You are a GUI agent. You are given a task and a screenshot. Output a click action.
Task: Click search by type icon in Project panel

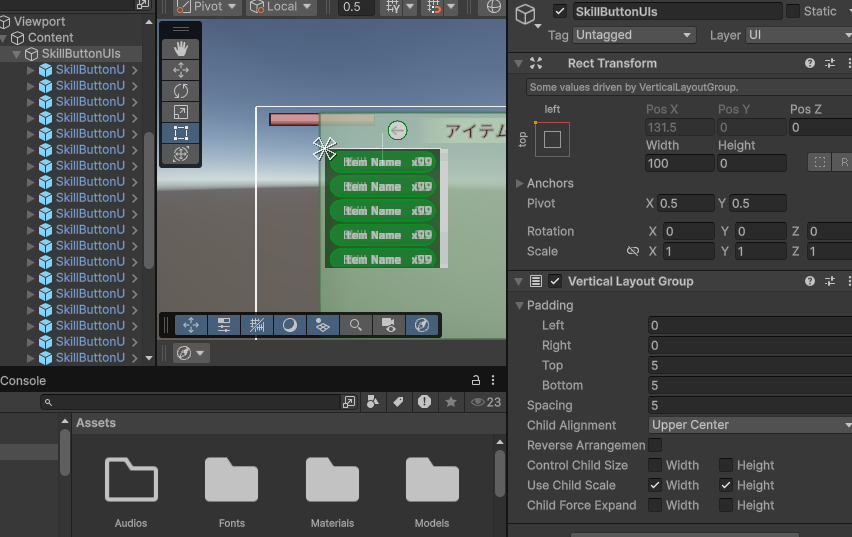(372, 402)
